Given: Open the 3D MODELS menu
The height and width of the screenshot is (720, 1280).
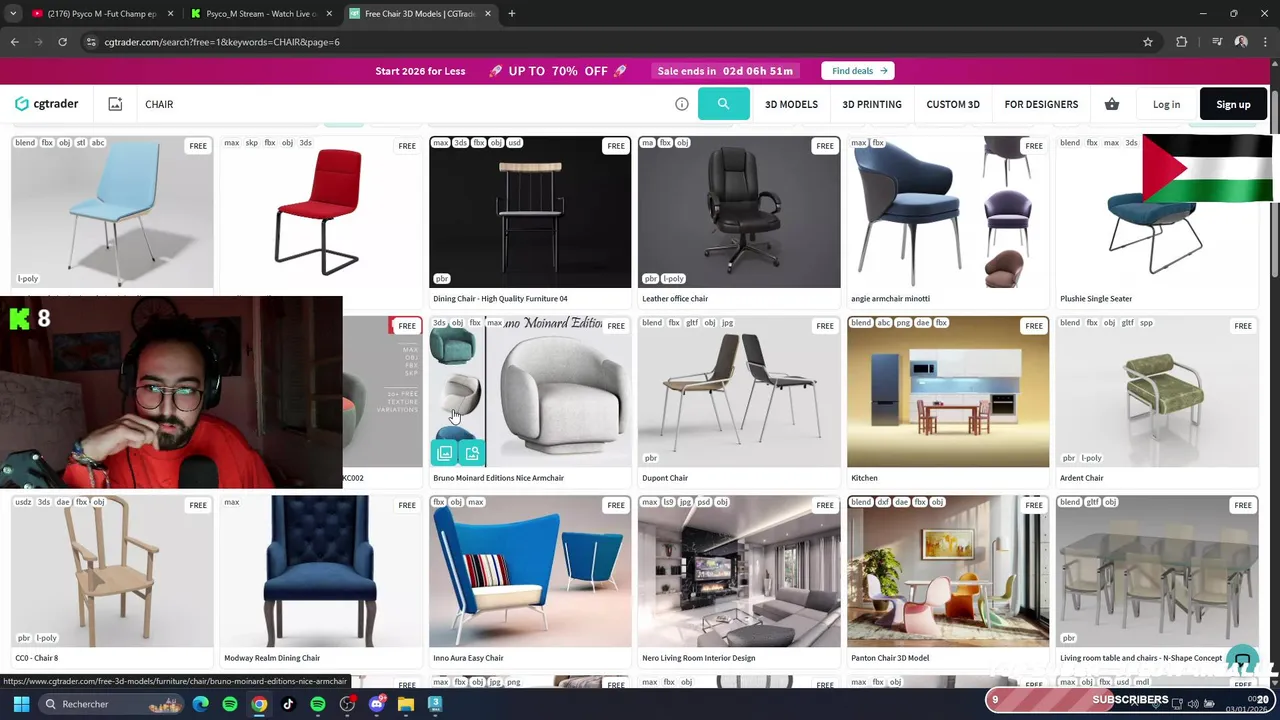Looking at the screenshot, I should 791,104.
